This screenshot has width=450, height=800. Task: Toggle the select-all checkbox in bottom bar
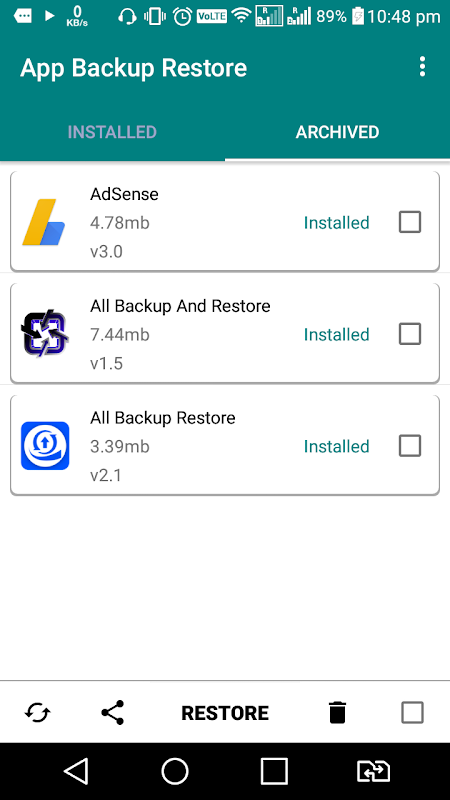412,713
